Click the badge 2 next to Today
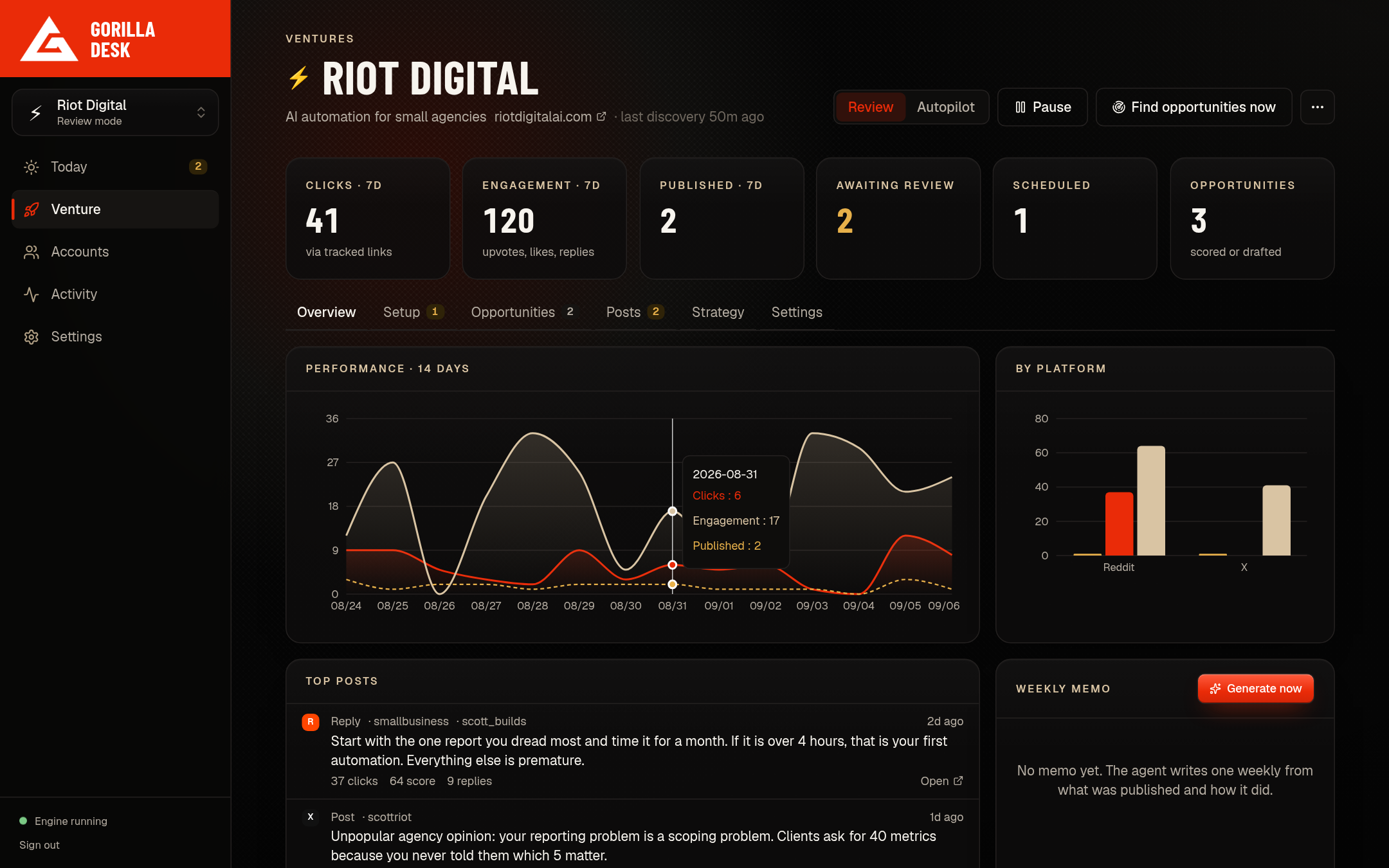This screenshot has height=868, width=1389. (198, 167)
